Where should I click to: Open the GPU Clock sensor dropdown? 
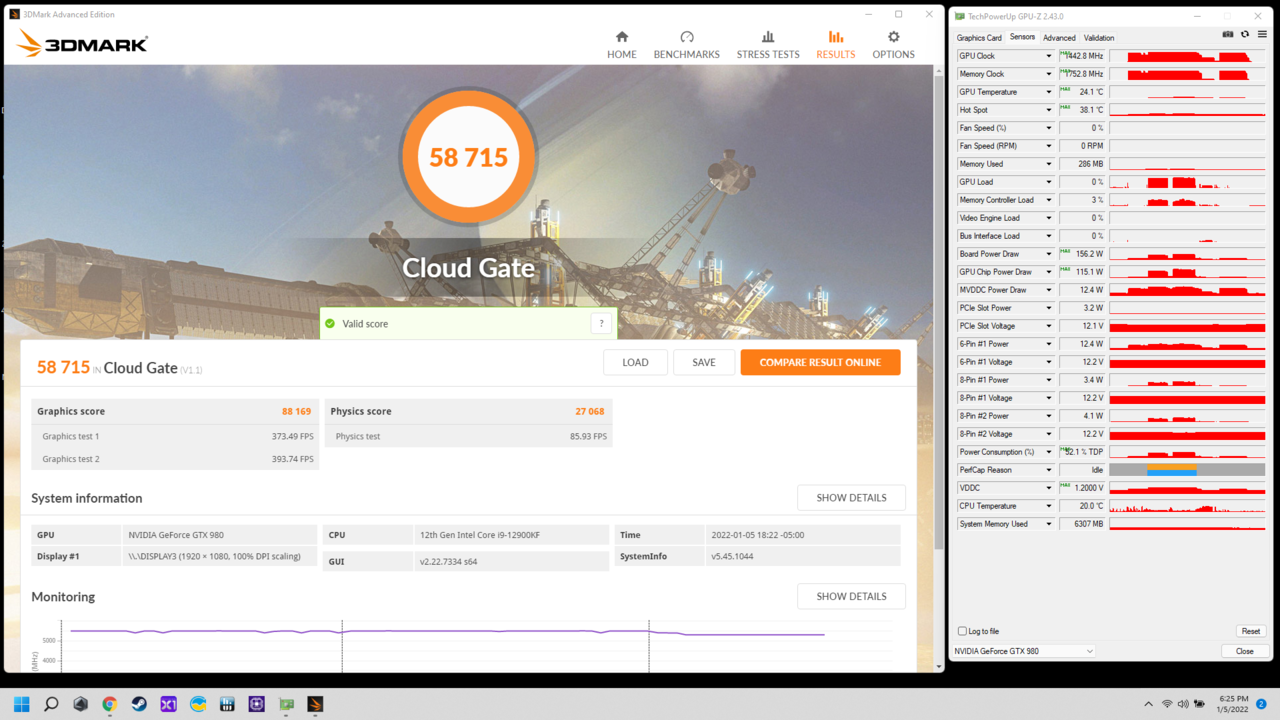(x=1048, y=56)
